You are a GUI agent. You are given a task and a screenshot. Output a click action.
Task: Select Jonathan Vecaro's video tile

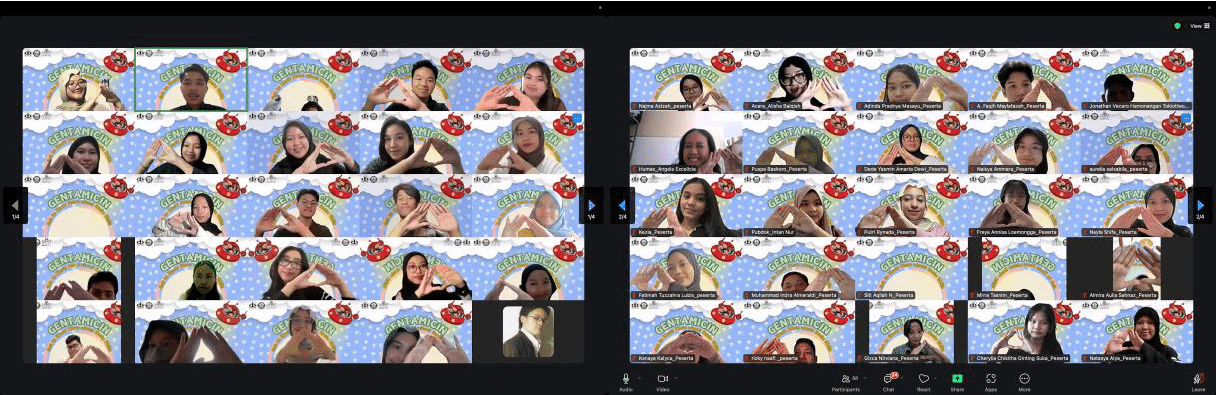[1136, 80]
